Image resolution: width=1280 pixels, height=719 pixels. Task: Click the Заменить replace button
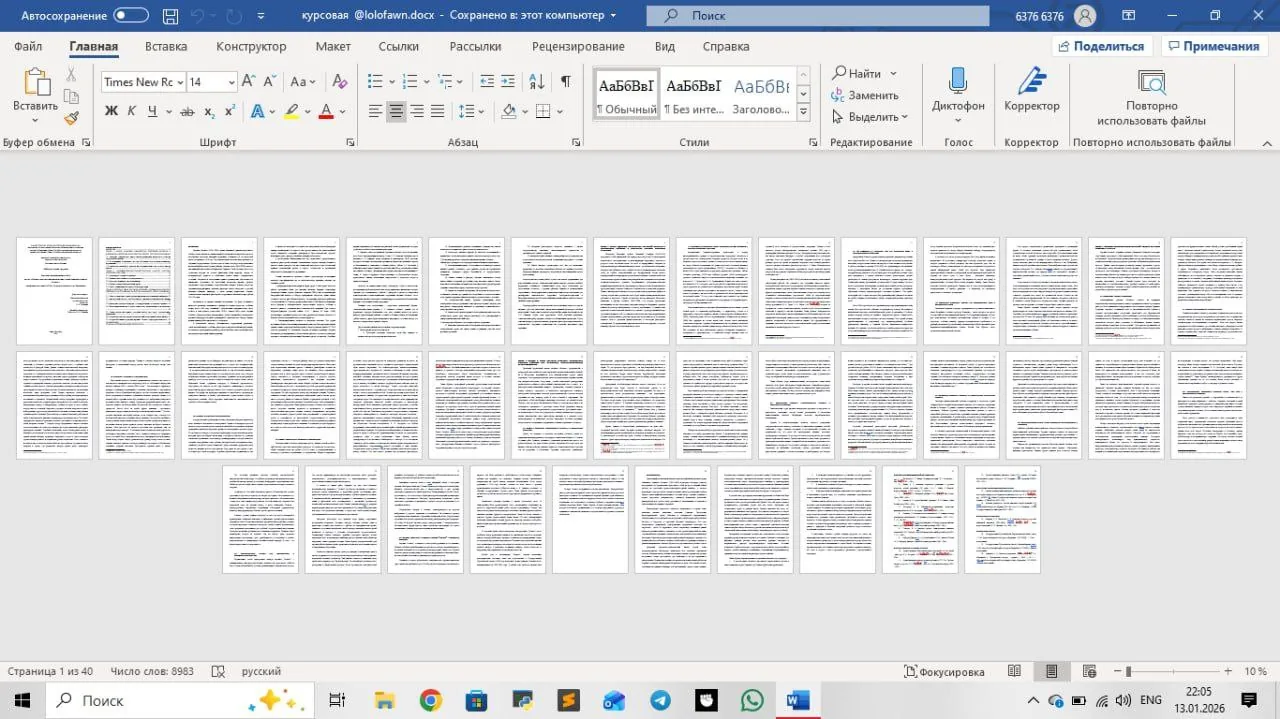tap(865, 95)
